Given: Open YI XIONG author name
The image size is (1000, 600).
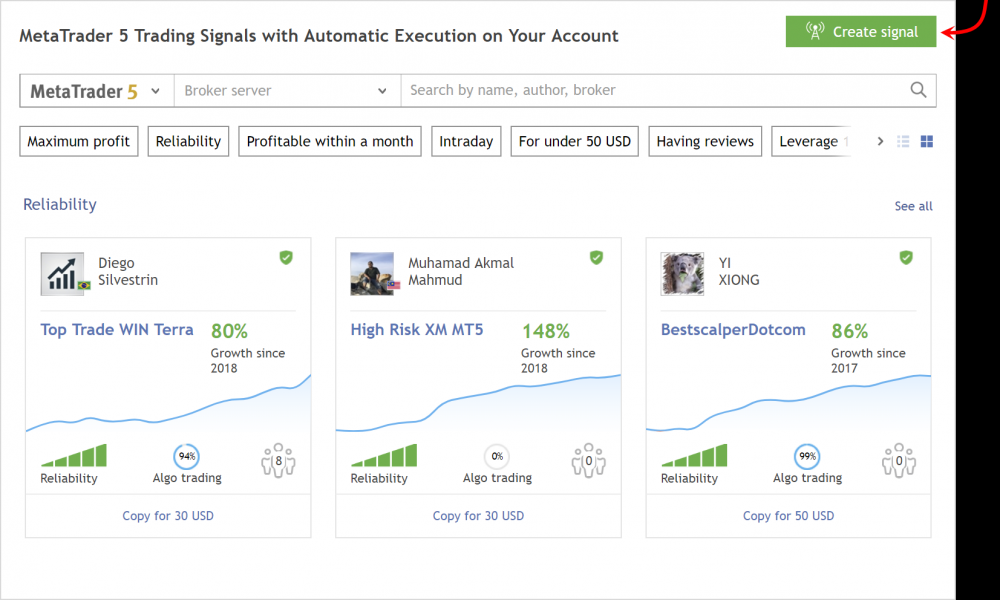Looking at the screenshot, I should (739, 271).
